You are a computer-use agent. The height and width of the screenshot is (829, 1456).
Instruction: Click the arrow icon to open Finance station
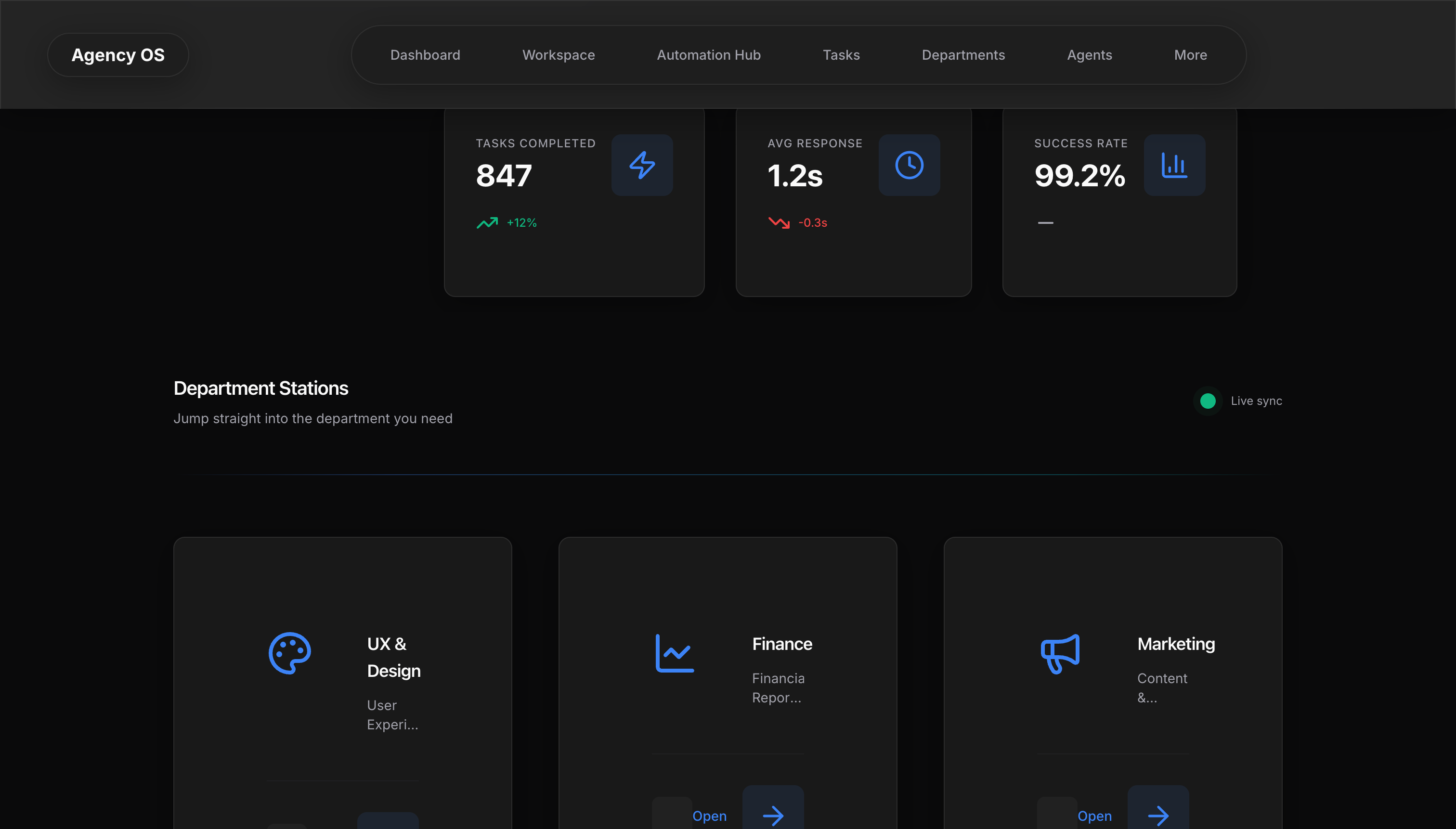(772, 816)
